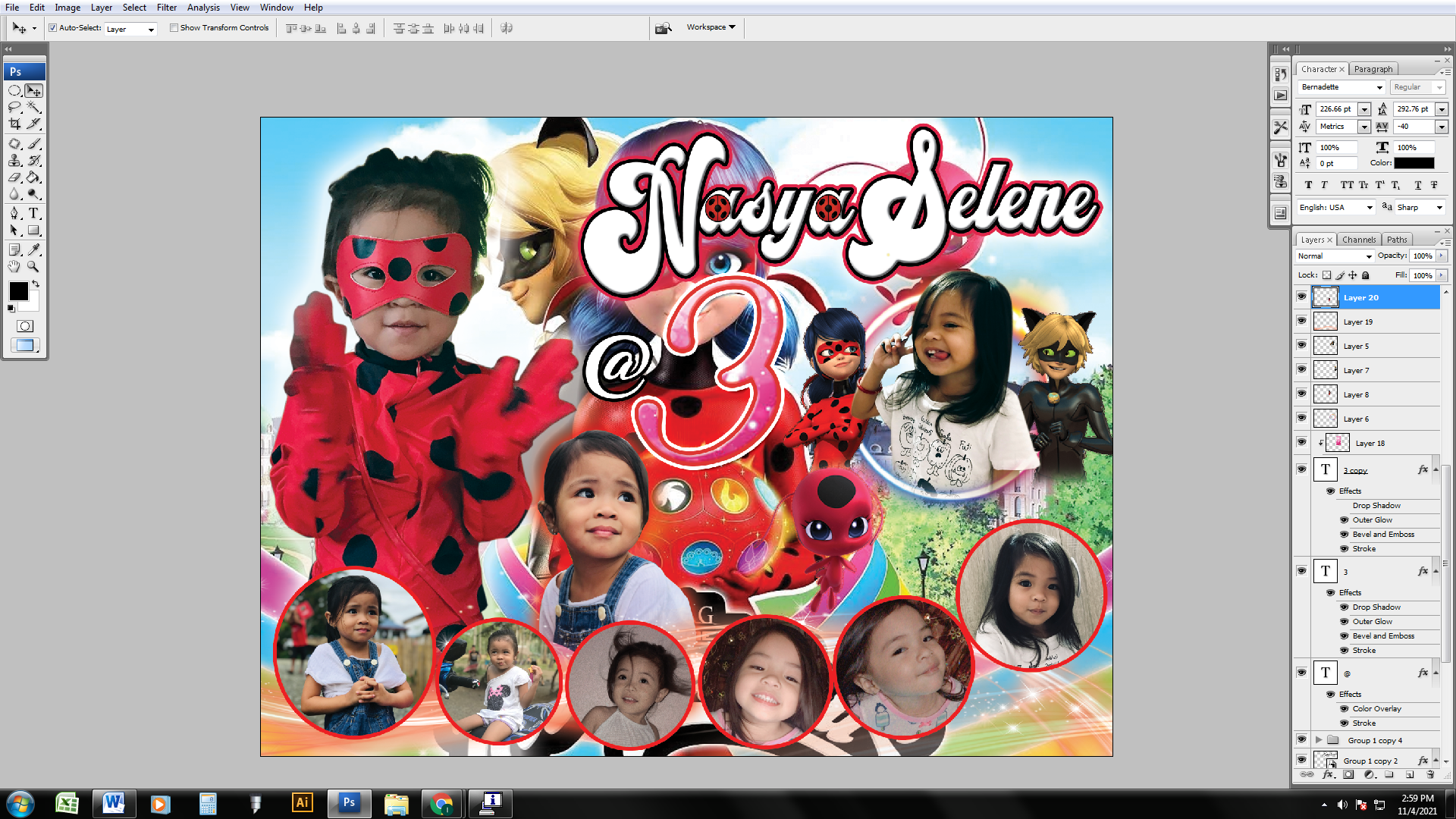Open the Workspace dropdown
The width and height of the screenshot is (1456, 819).
point(711,27)
